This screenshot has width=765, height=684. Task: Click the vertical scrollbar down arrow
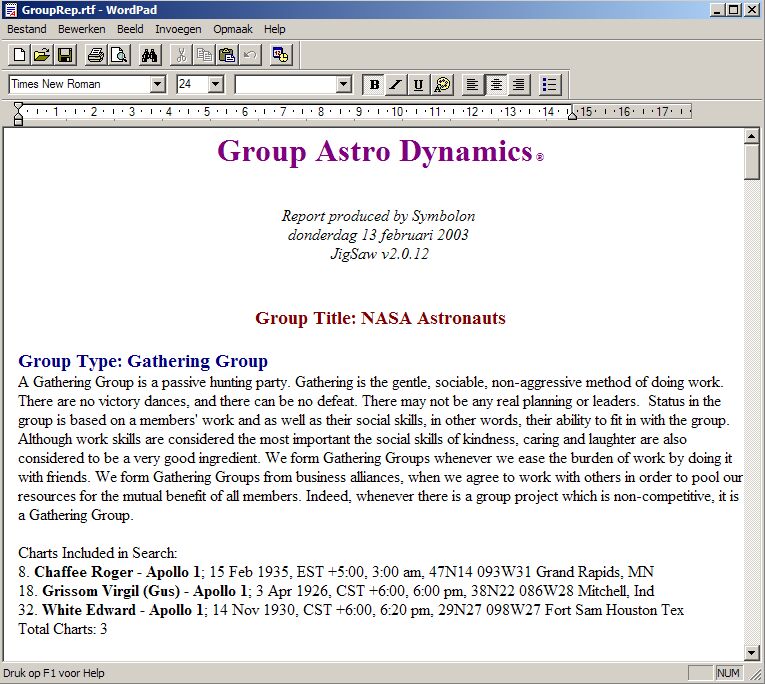753,651
